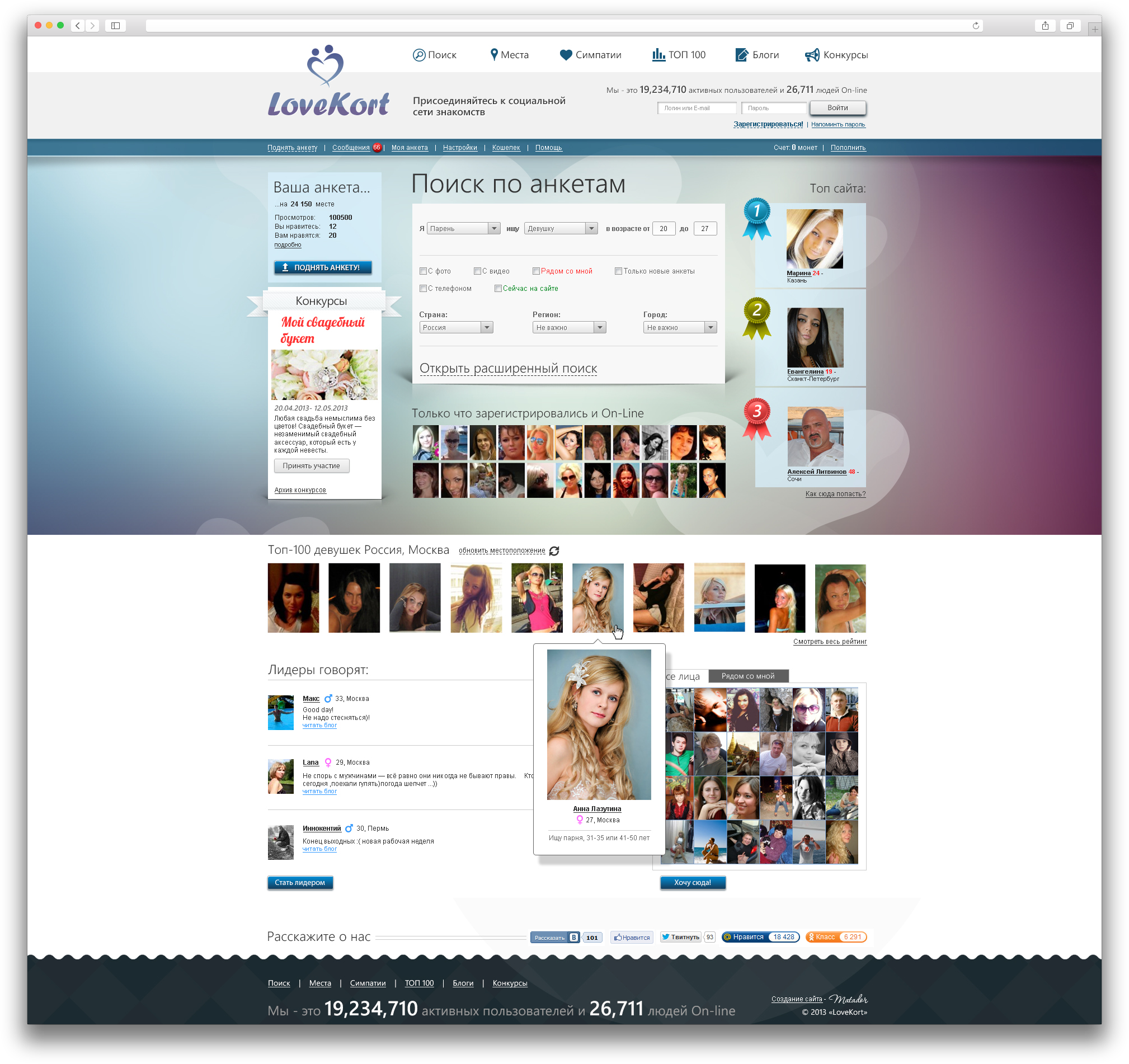Click the Safari share icon
This screenshot has width=1129, height=1064.
[1045, 26]
